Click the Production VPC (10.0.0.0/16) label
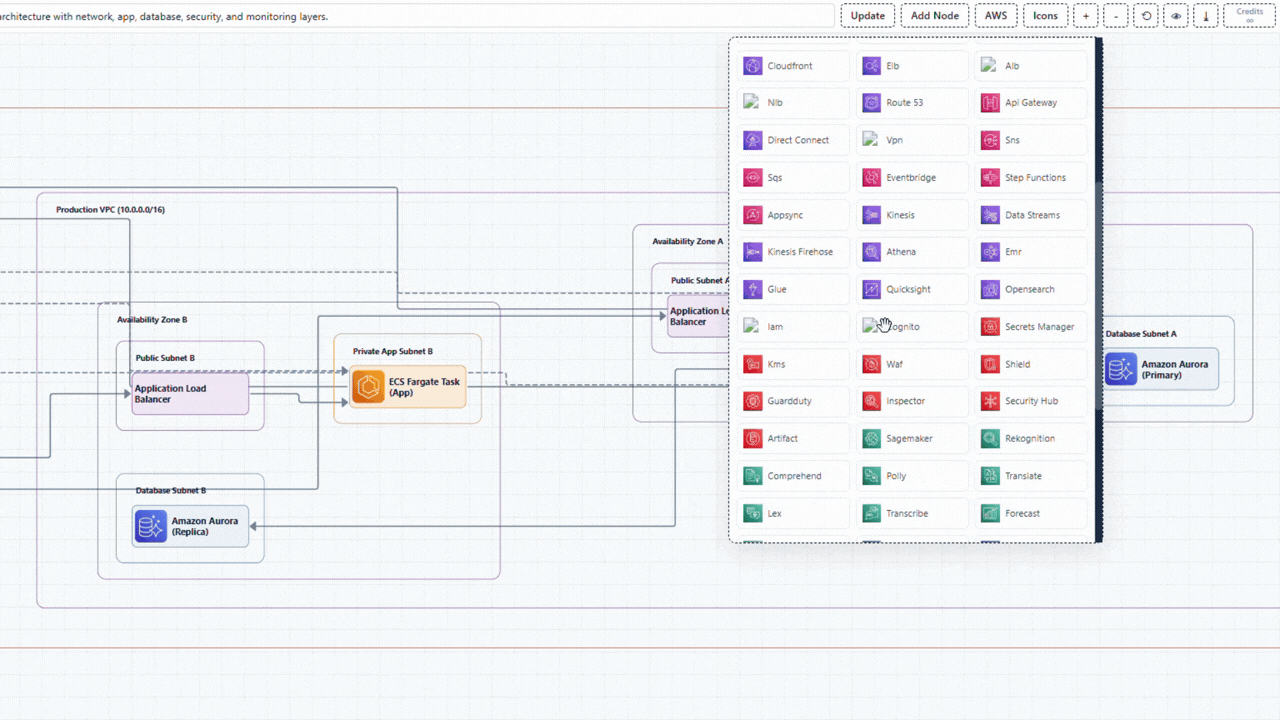This screenshot has width=1280, height=720. 110,210
